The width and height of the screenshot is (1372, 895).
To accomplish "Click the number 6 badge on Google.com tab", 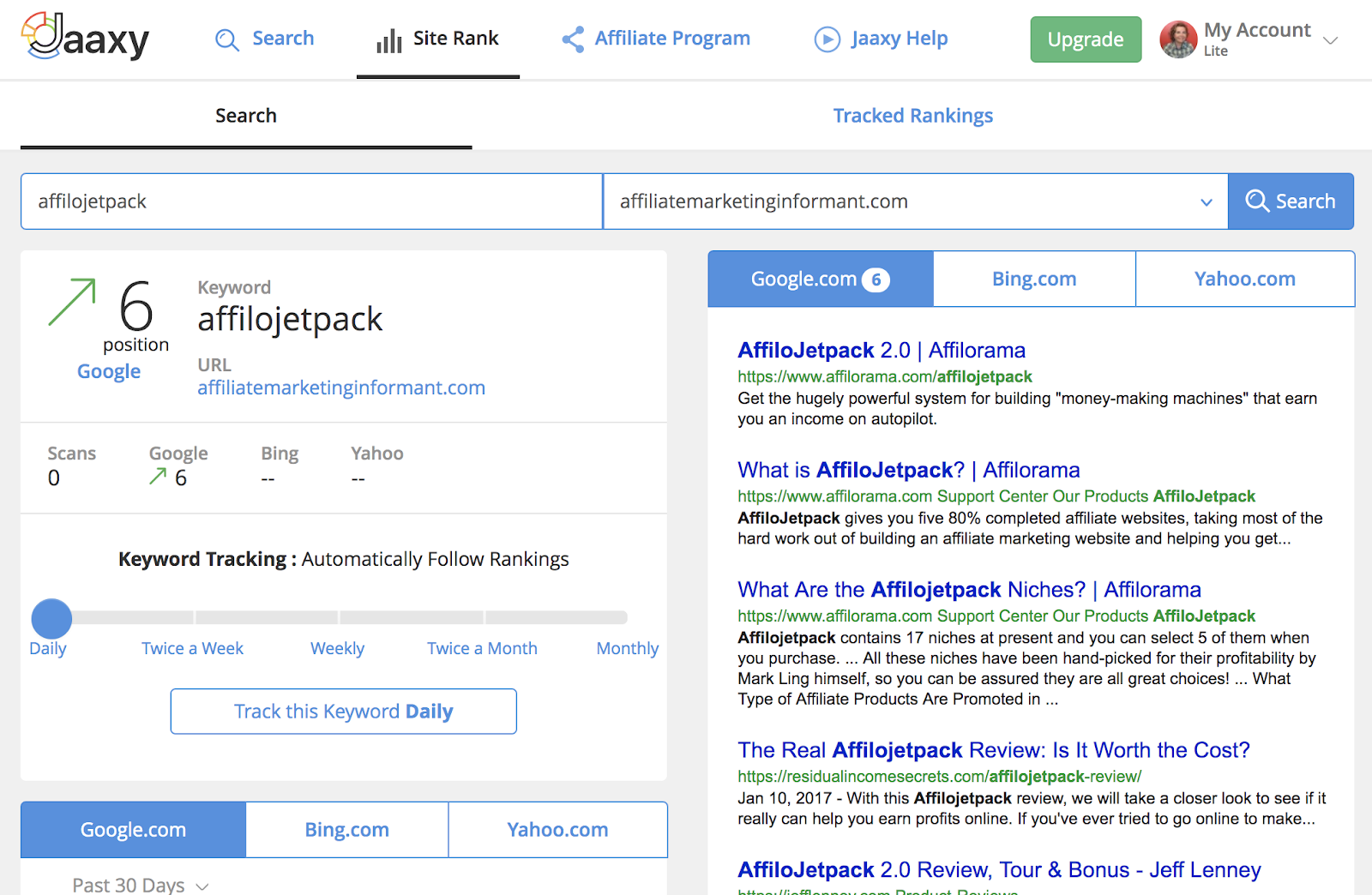I will (x=876, y=279).
